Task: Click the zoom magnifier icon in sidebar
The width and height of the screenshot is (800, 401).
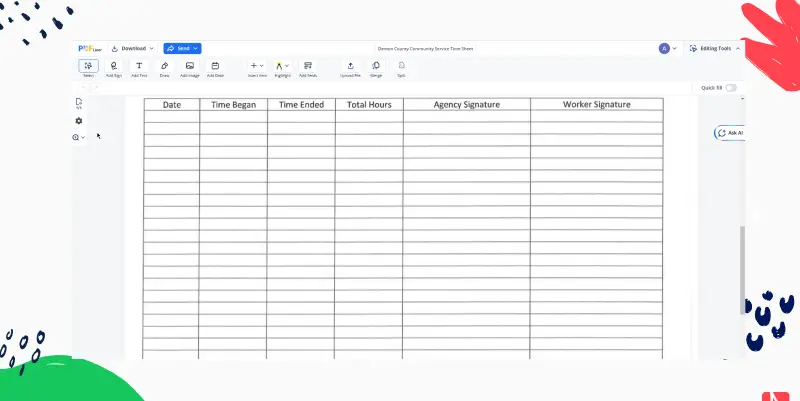Action: tap(76, 137)
